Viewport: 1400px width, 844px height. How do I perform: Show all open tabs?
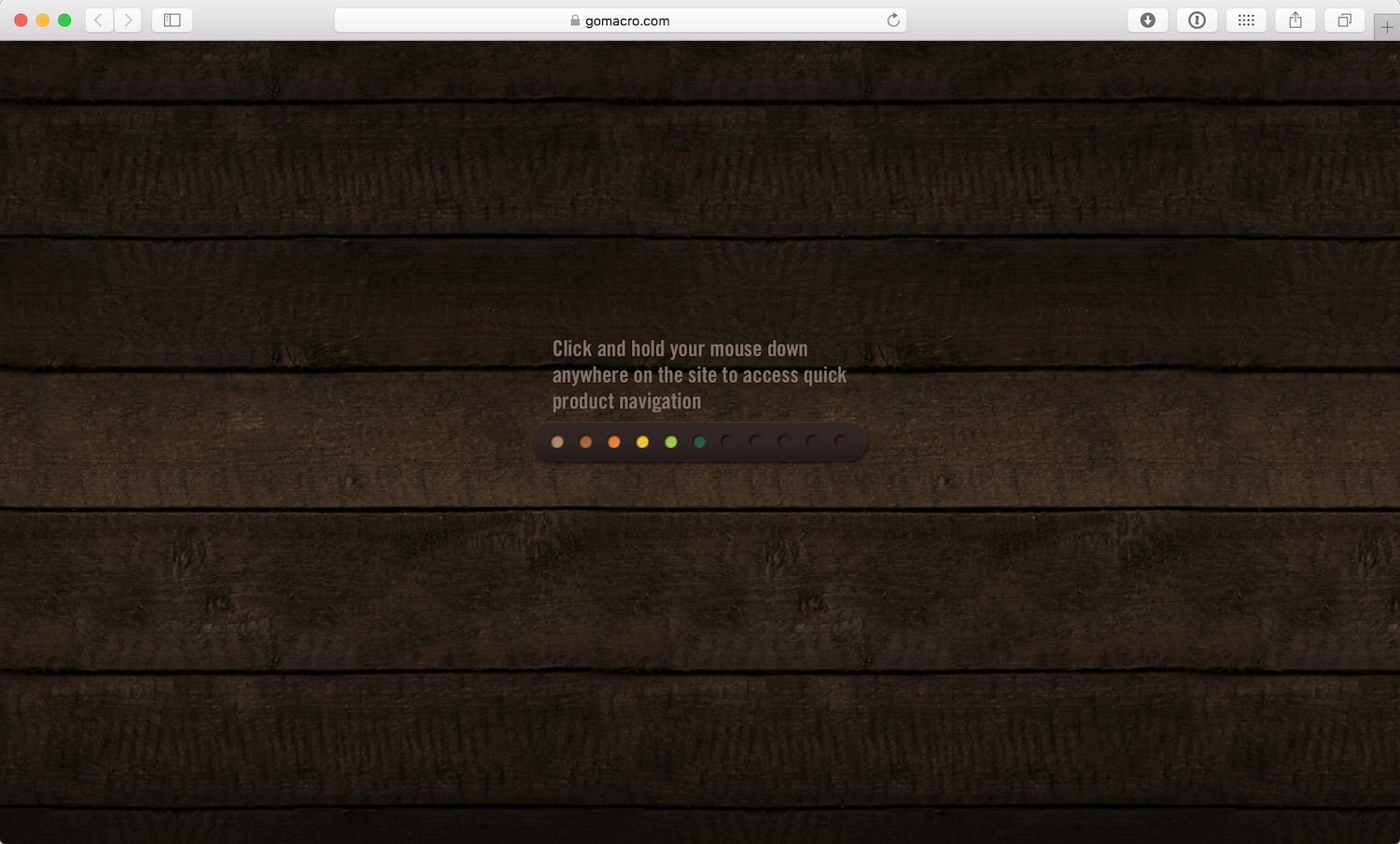[1344, 20]
